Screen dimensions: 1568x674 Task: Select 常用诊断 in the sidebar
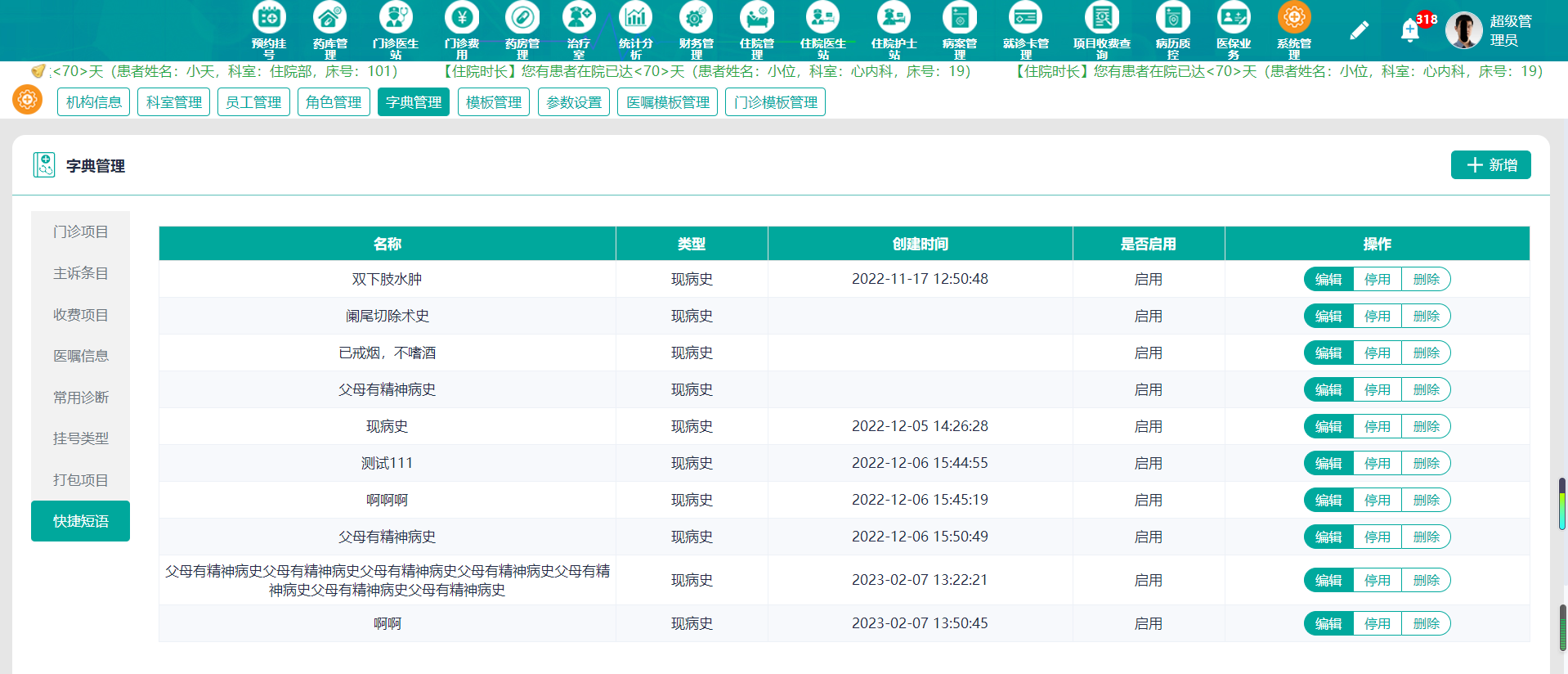coord(80,398)
